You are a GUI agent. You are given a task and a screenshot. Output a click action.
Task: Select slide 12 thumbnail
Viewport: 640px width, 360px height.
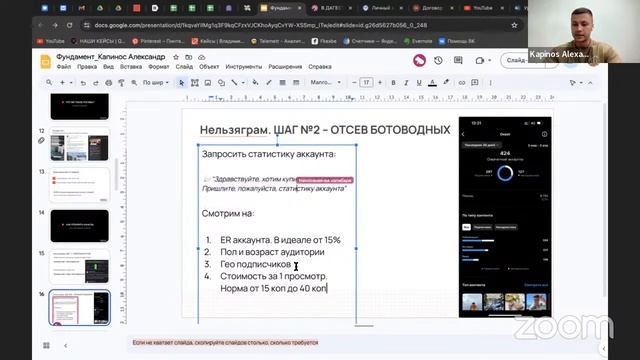coord(80,144)
